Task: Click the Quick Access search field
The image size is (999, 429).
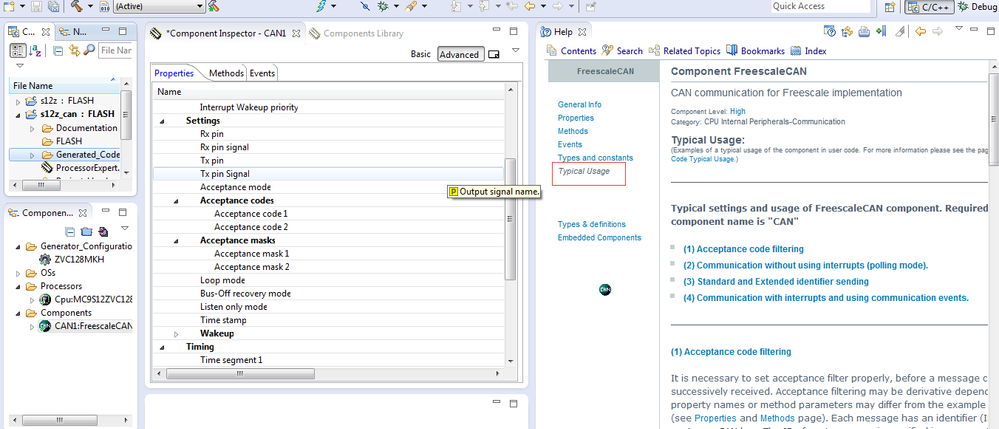Action: [820, 6]
